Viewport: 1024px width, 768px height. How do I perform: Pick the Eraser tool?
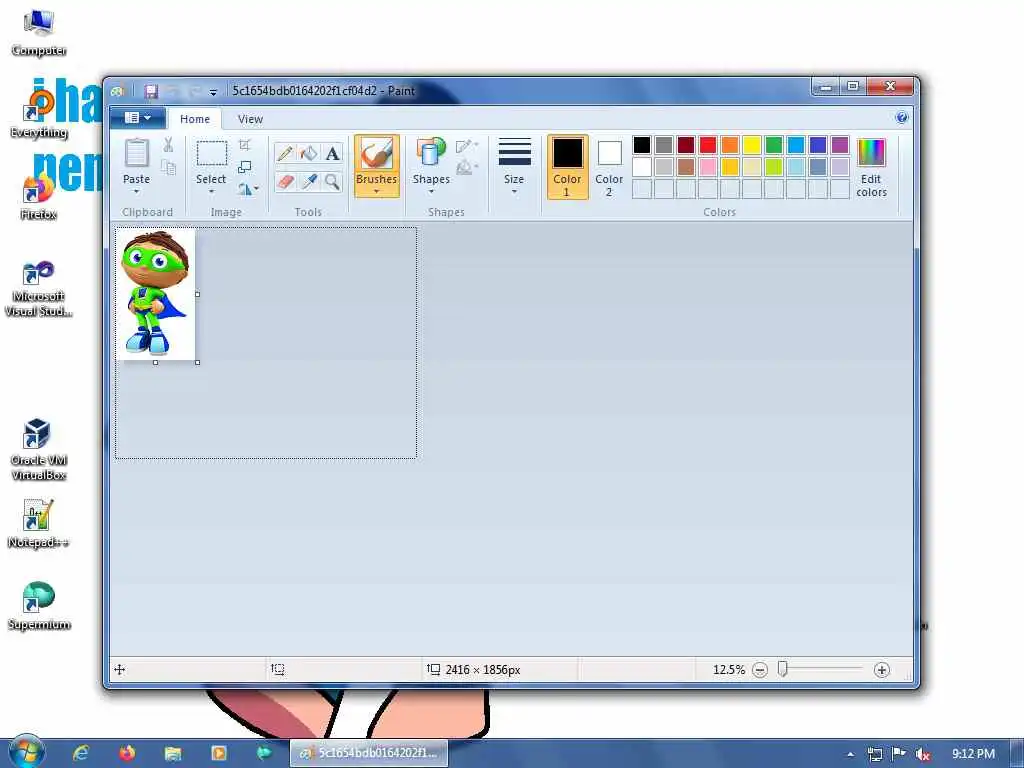[284, 181]
